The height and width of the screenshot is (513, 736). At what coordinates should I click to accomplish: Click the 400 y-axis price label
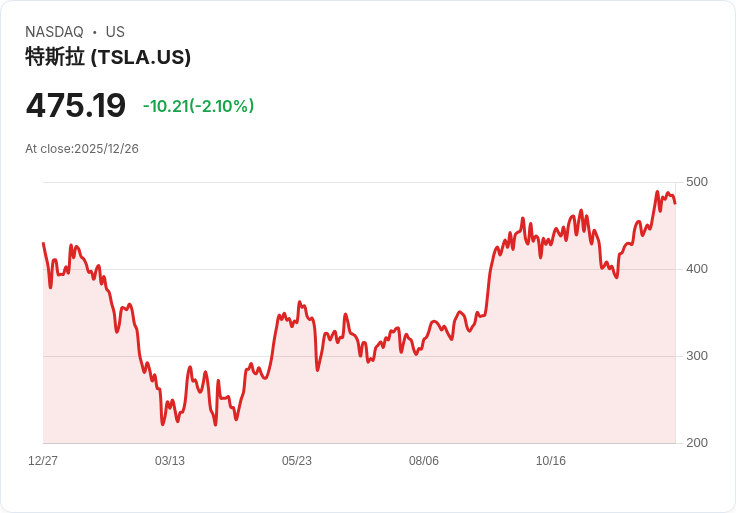[x=697, y=269]
